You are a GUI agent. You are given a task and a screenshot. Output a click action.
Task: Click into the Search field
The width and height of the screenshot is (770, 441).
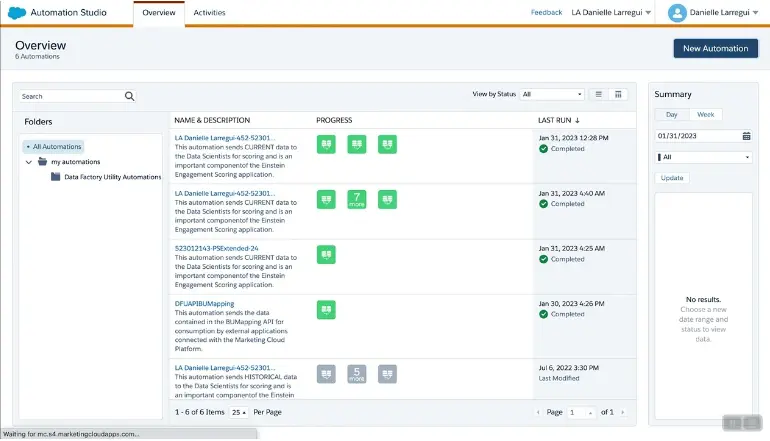[71, 96]
